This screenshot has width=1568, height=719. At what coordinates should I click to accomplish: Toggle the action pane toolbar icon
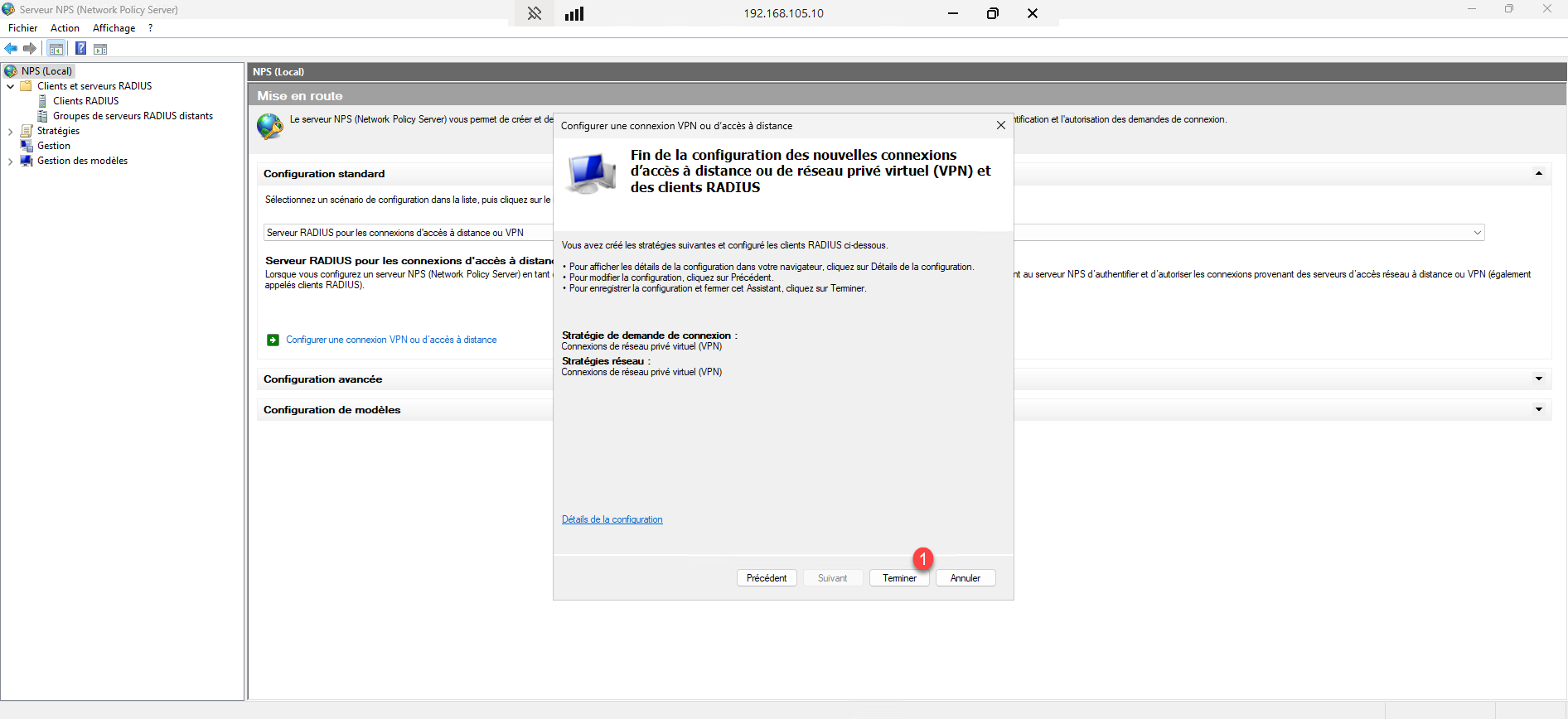point(100,49)
